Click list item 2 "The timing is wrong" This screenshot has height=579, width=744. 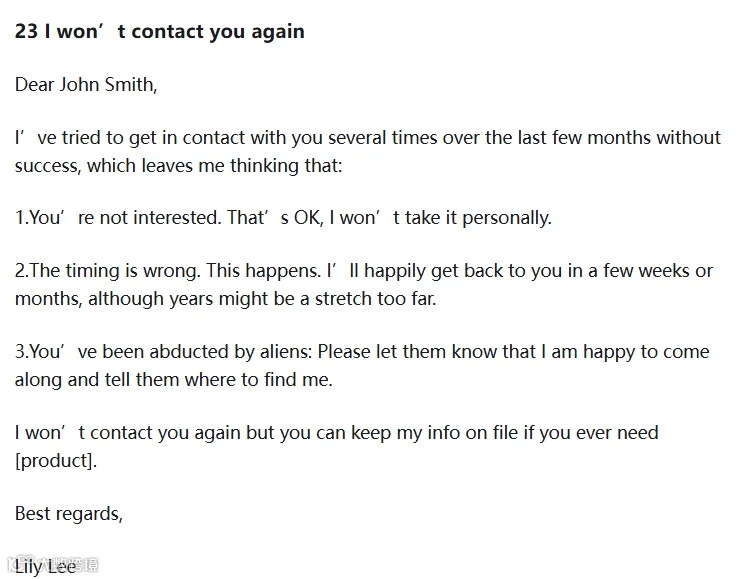363,284
